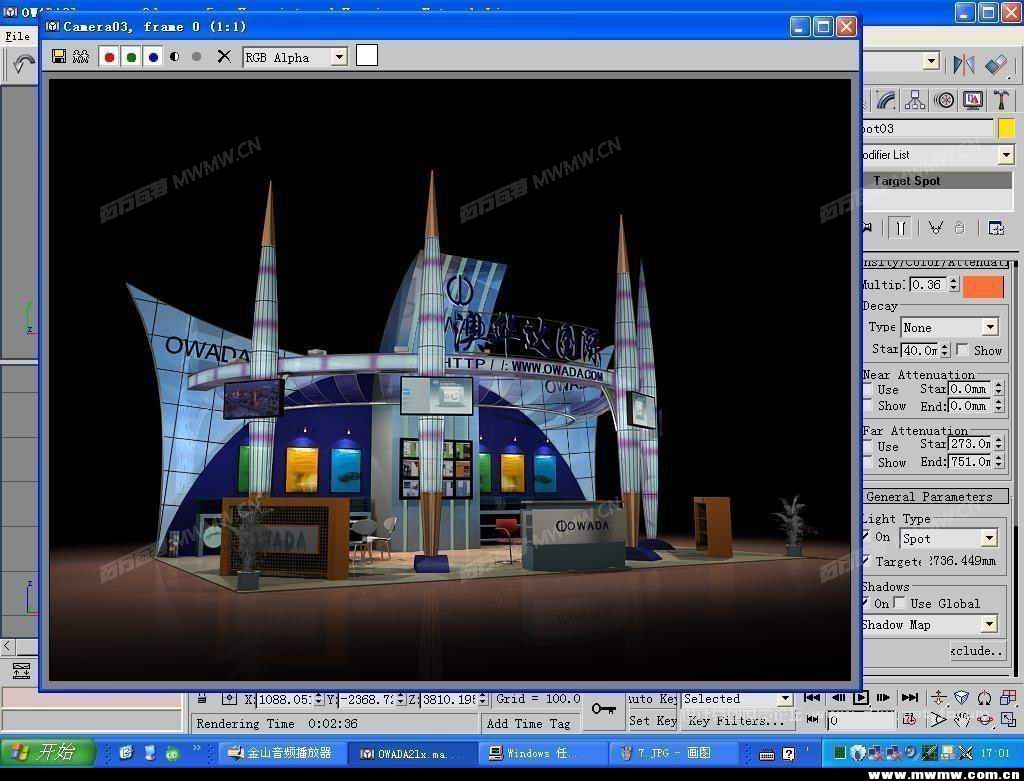Go to the start frame
Viewport: 1024px width, 781px height.
812,697
